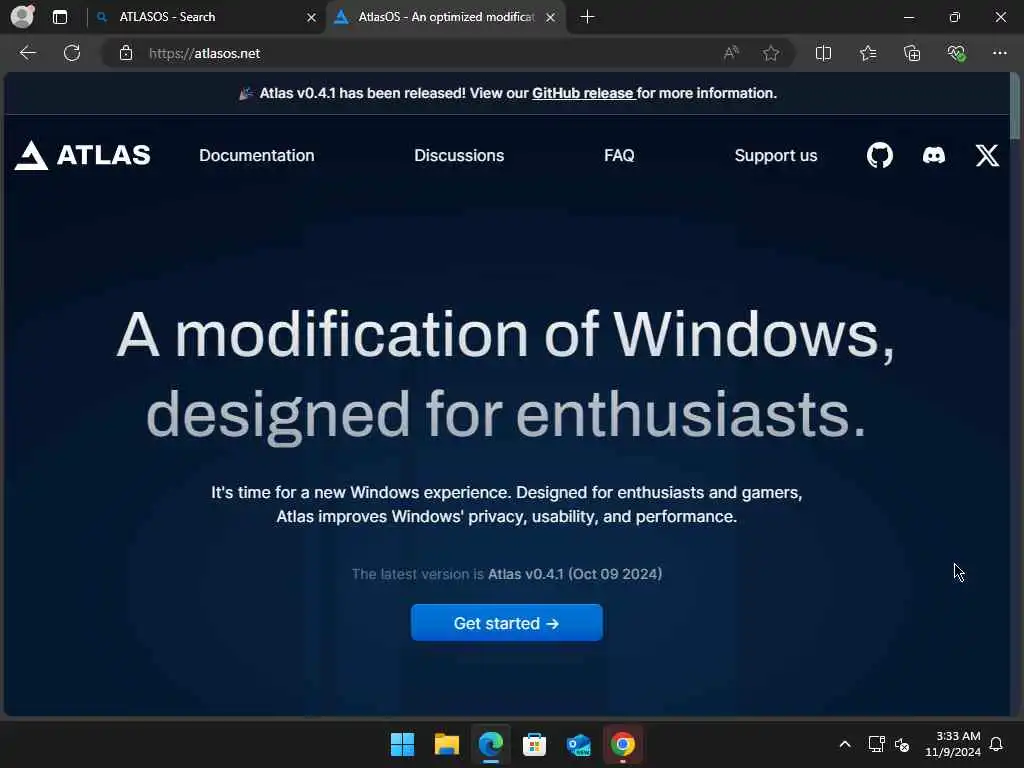
Task: Open Google Chrome from the taskbar
Action: tap(622, 744)
